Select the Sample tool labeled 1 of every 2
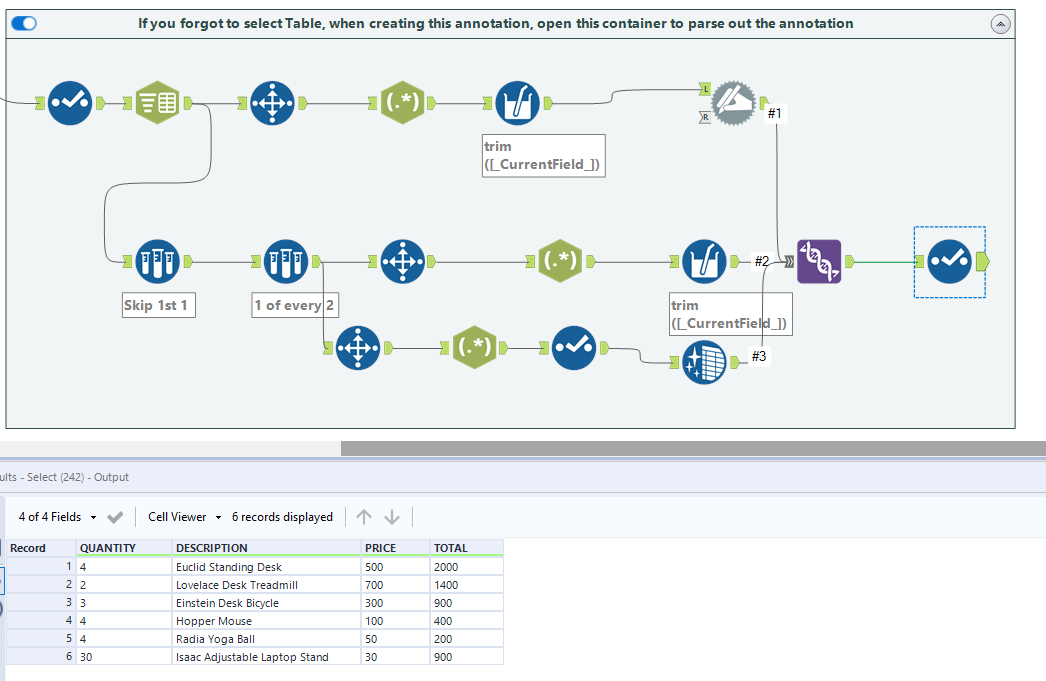1046x681 pixels. click(287, 261)
